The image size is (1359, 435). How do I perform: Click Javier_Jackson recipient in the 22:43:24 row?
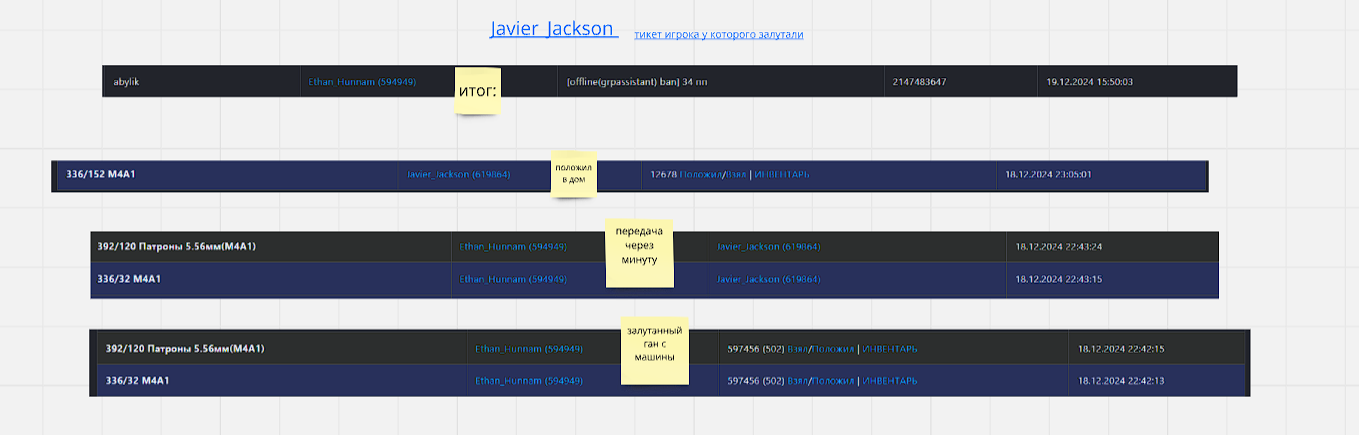pyautogui.click(x=768, y=247)
